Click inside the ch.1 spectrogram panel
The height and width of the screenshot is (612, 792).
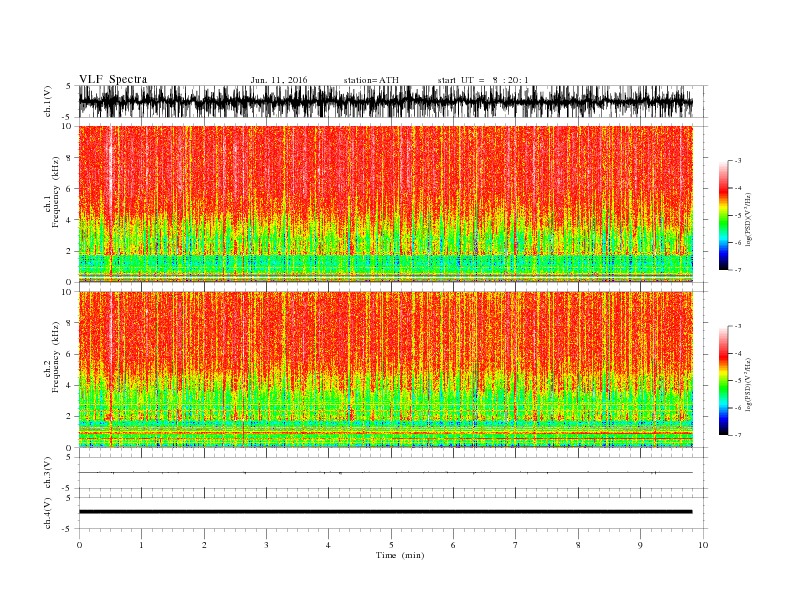(x=385, y=204)
